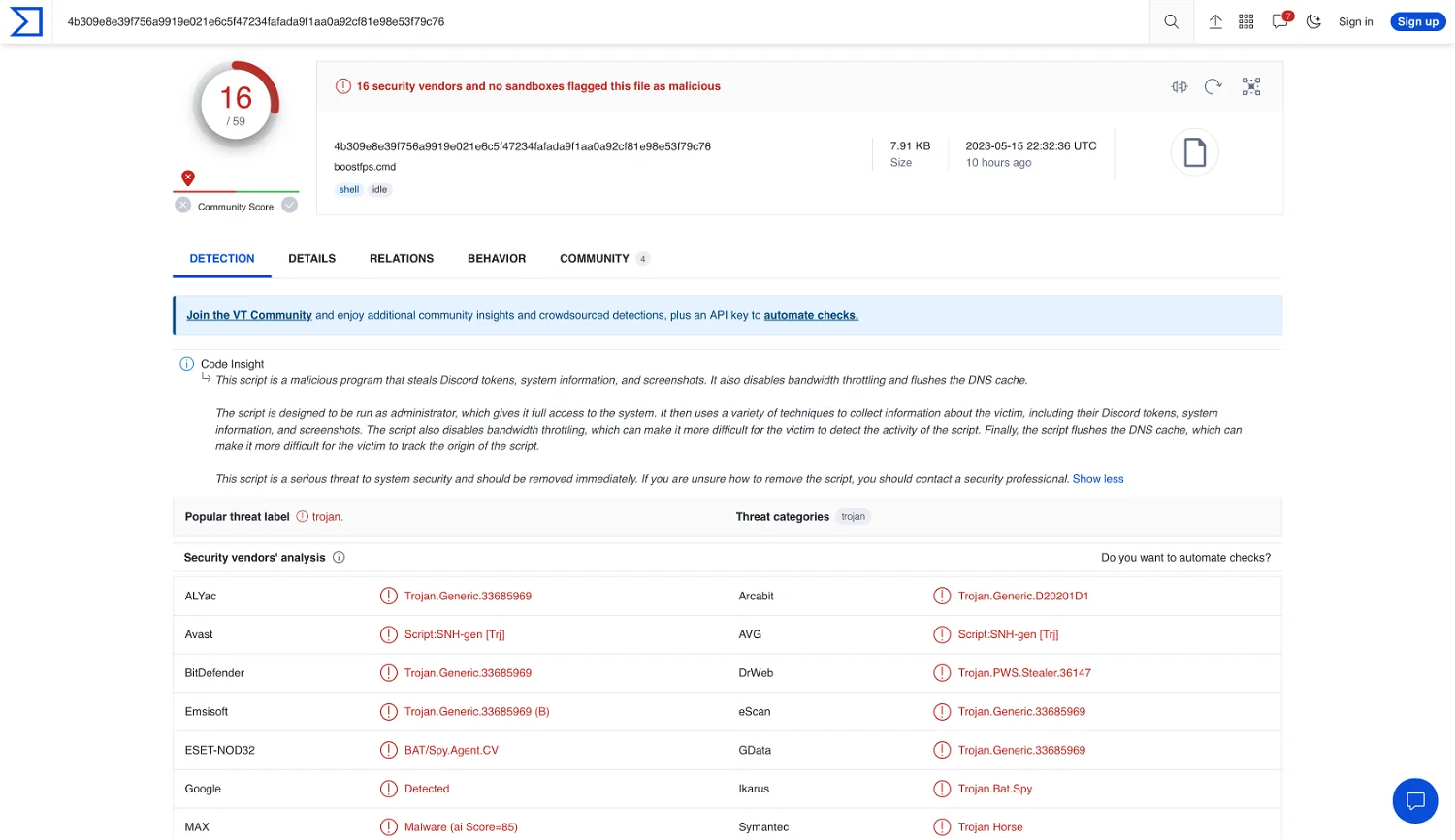
Task: Collapse Code Insight via Show less
Action: click(1097, 478)
